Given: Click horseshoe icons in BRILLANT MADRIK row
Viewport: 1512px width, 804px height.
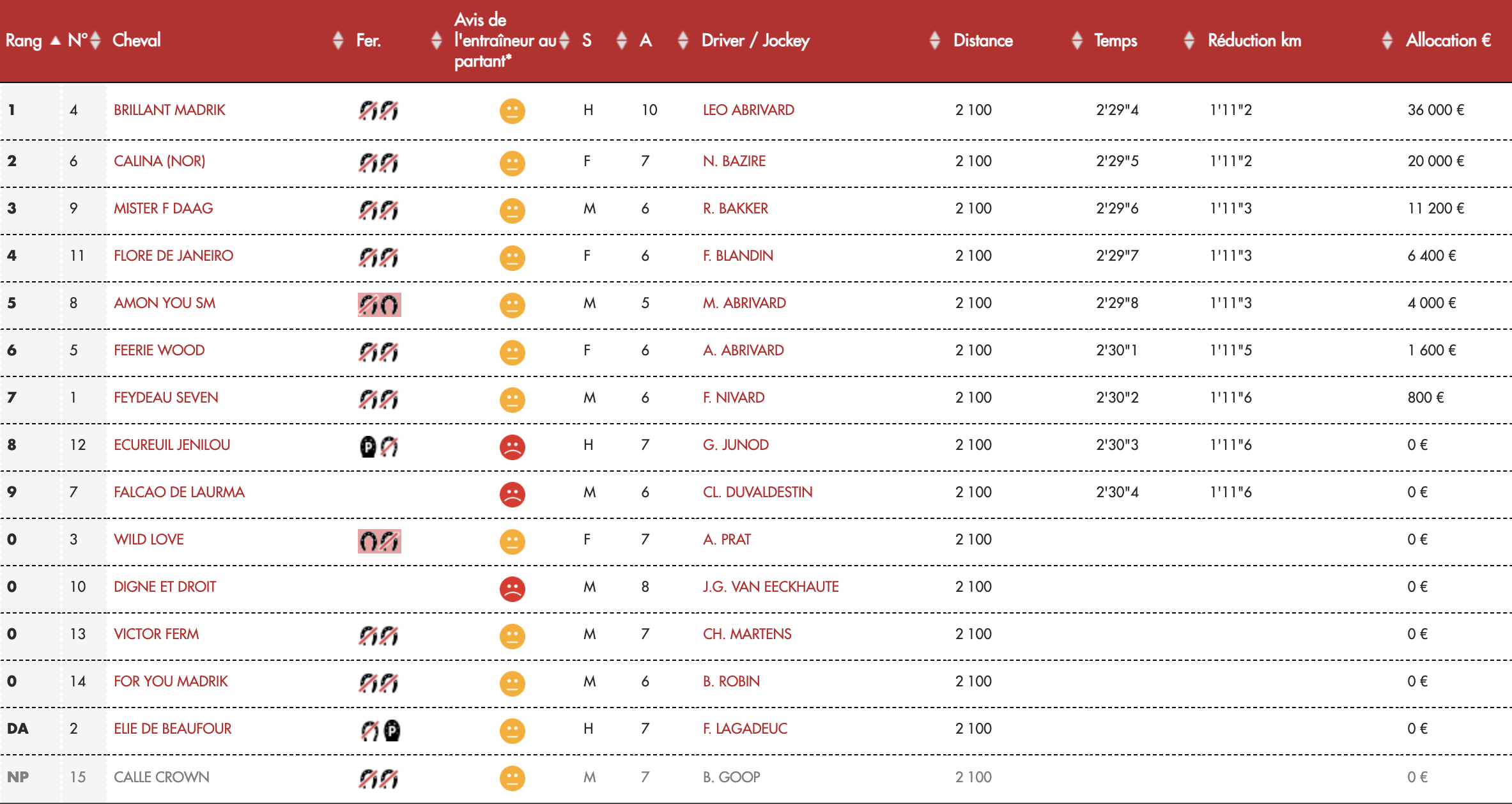Looking at the screenshot, I should 378,111.
